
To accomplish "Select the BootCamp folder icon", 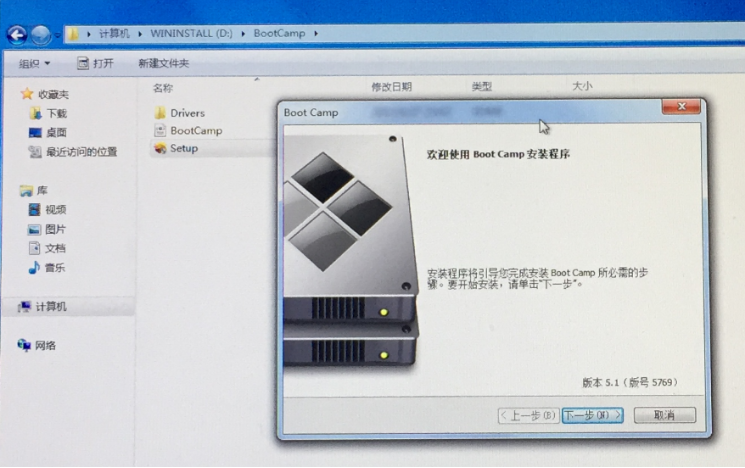I will pos(160,131).
